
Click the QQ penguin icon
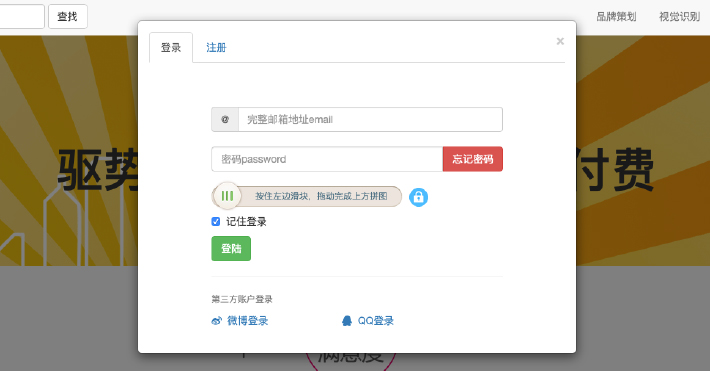click(347, 321)
